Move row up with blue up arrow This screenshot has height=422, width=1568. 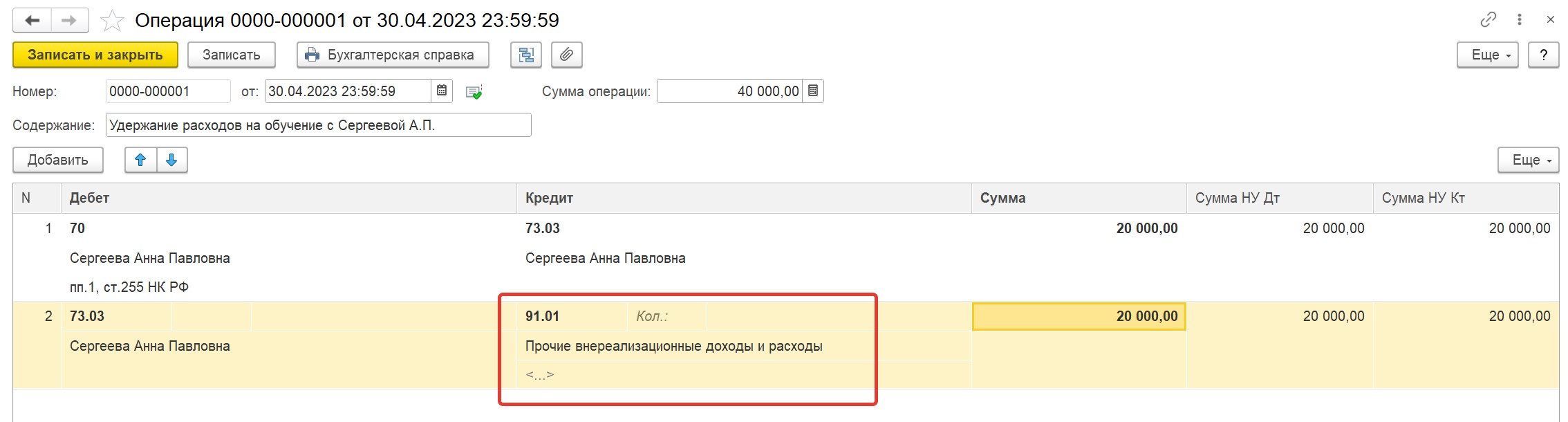140,160
